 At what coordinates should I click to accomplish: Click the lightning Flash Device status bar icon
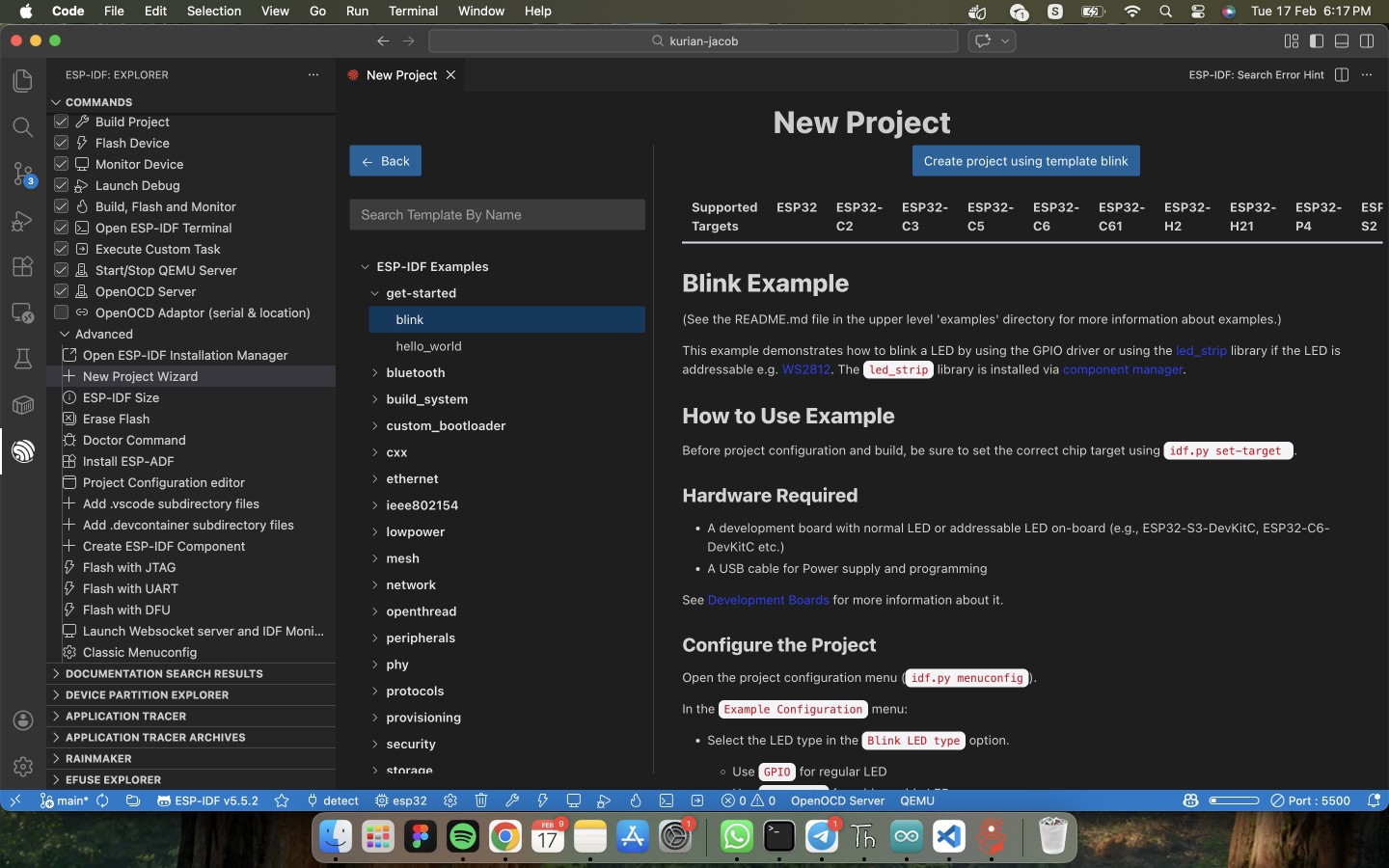coord(543,800)
